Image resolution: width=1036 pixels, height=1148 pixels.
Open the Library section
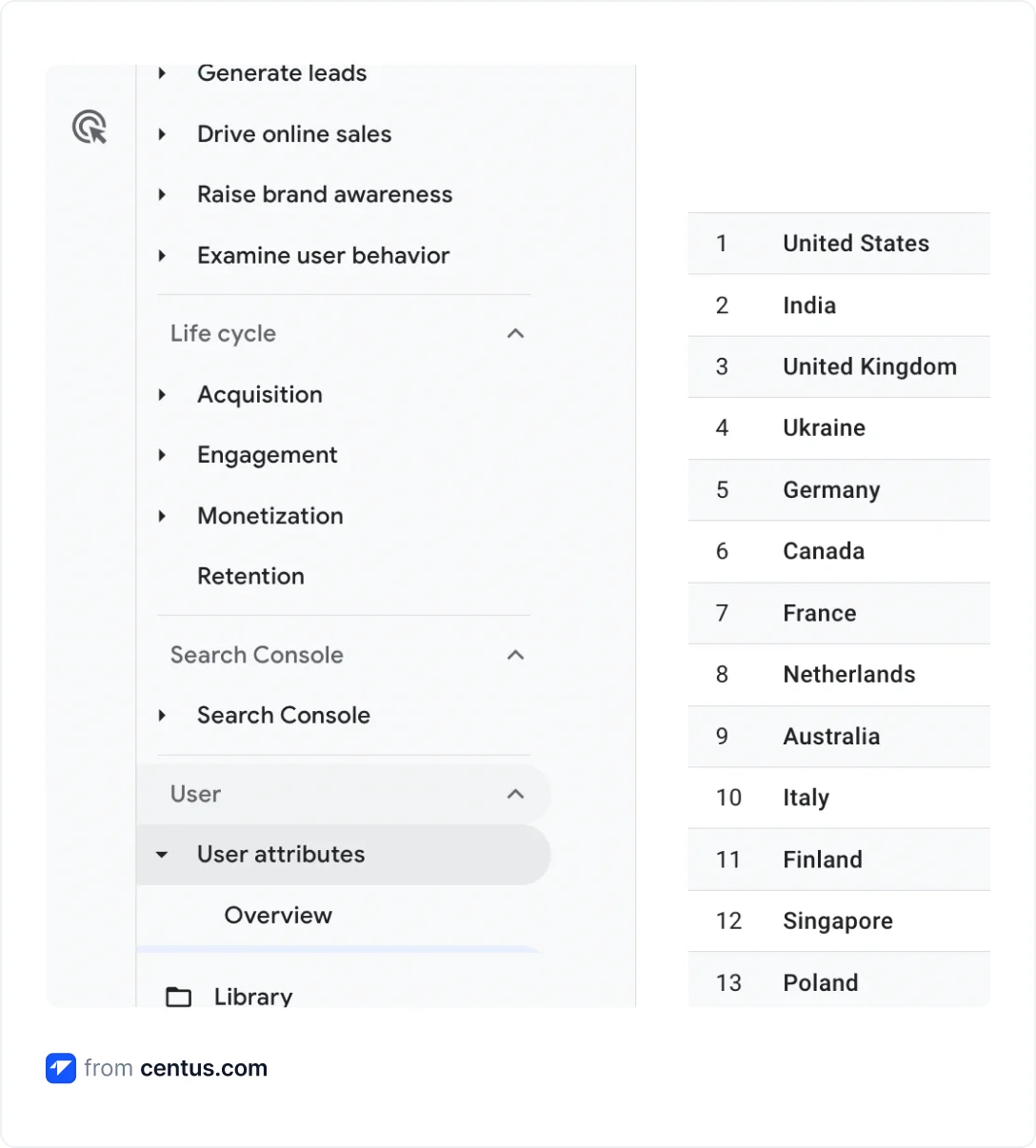[x=252, y=997]
